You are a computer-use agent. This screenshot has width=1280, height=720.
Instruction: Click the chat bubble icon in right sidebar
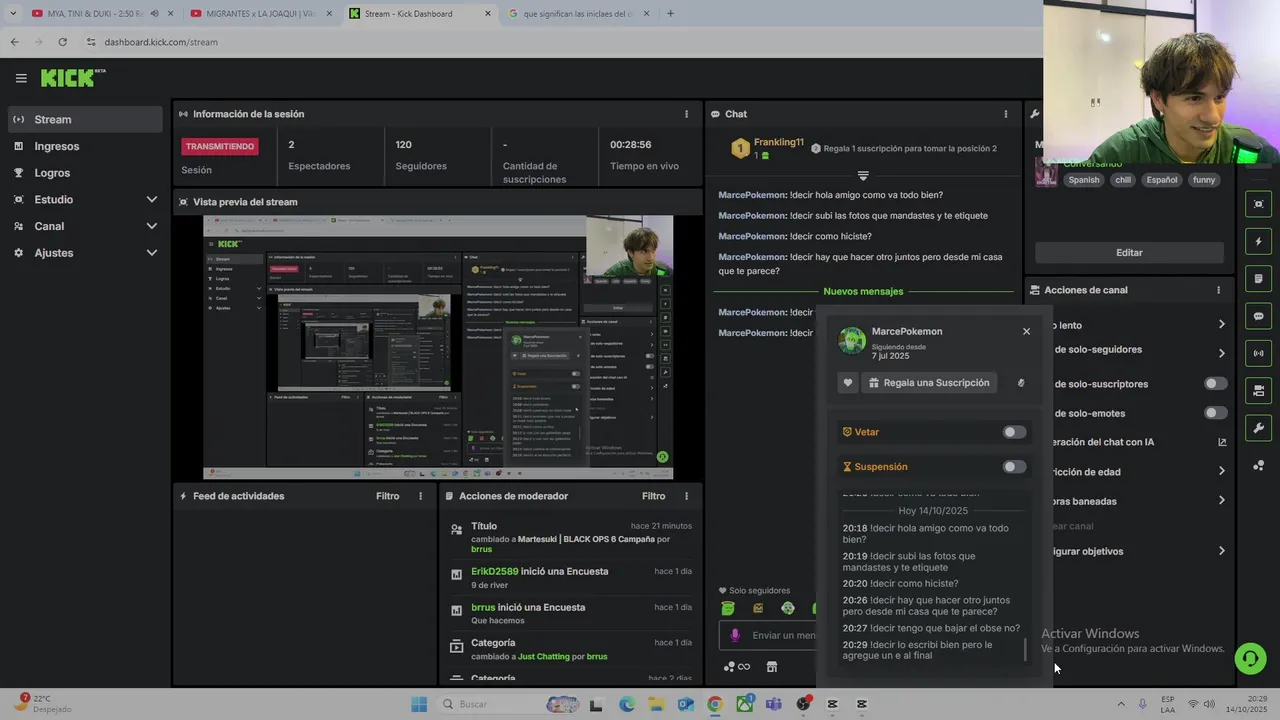pyautogui.click(x=1258, y=316)
